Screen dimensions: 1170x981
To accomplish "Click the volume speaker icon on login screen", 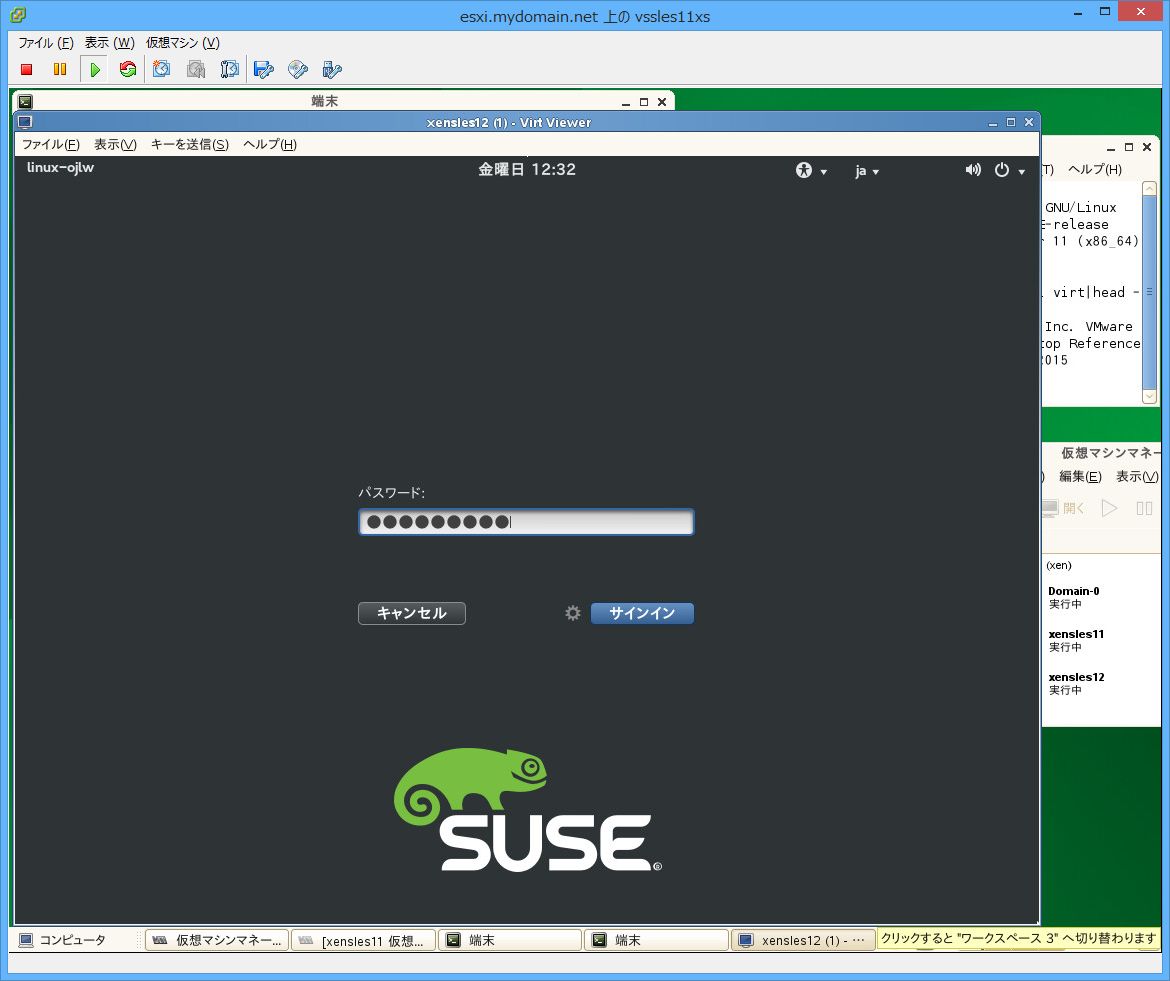I will point(973,170).
